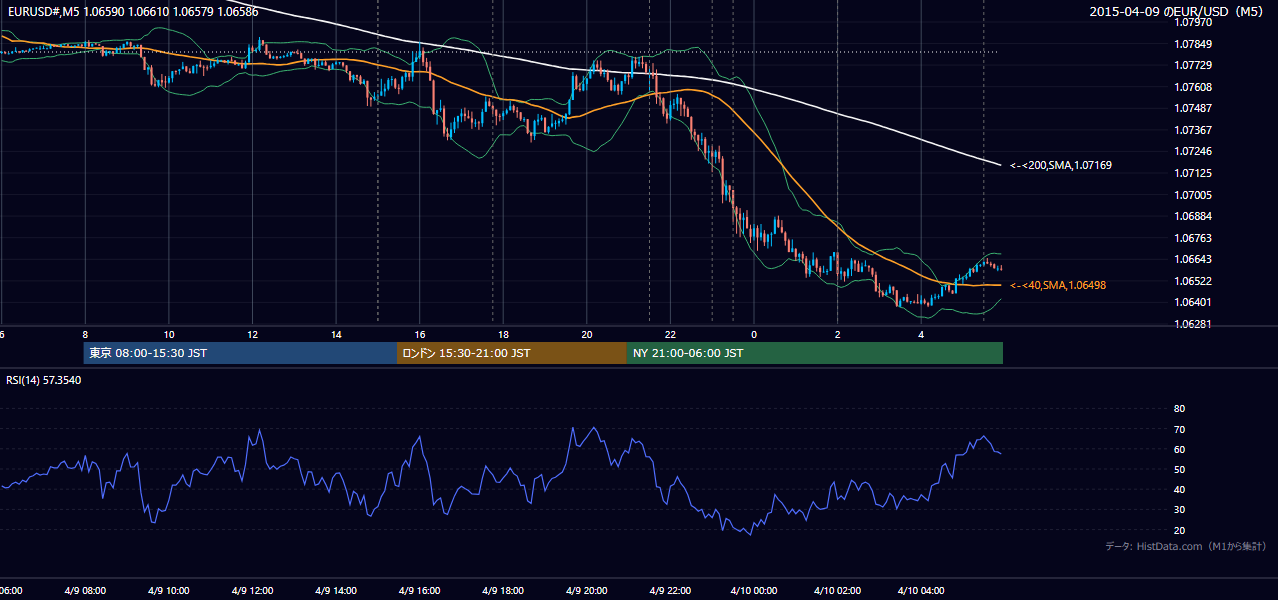Click hour tick 2 under price chart
The width and height of the screenshot is (1278, 600).
pyautogui.click(x=838, y=334)
